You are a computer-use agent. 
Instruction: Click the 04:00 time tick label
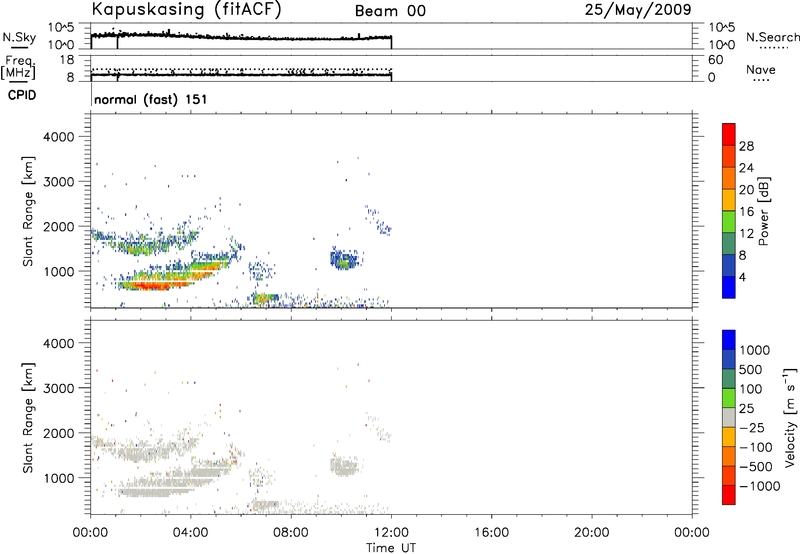190,533
